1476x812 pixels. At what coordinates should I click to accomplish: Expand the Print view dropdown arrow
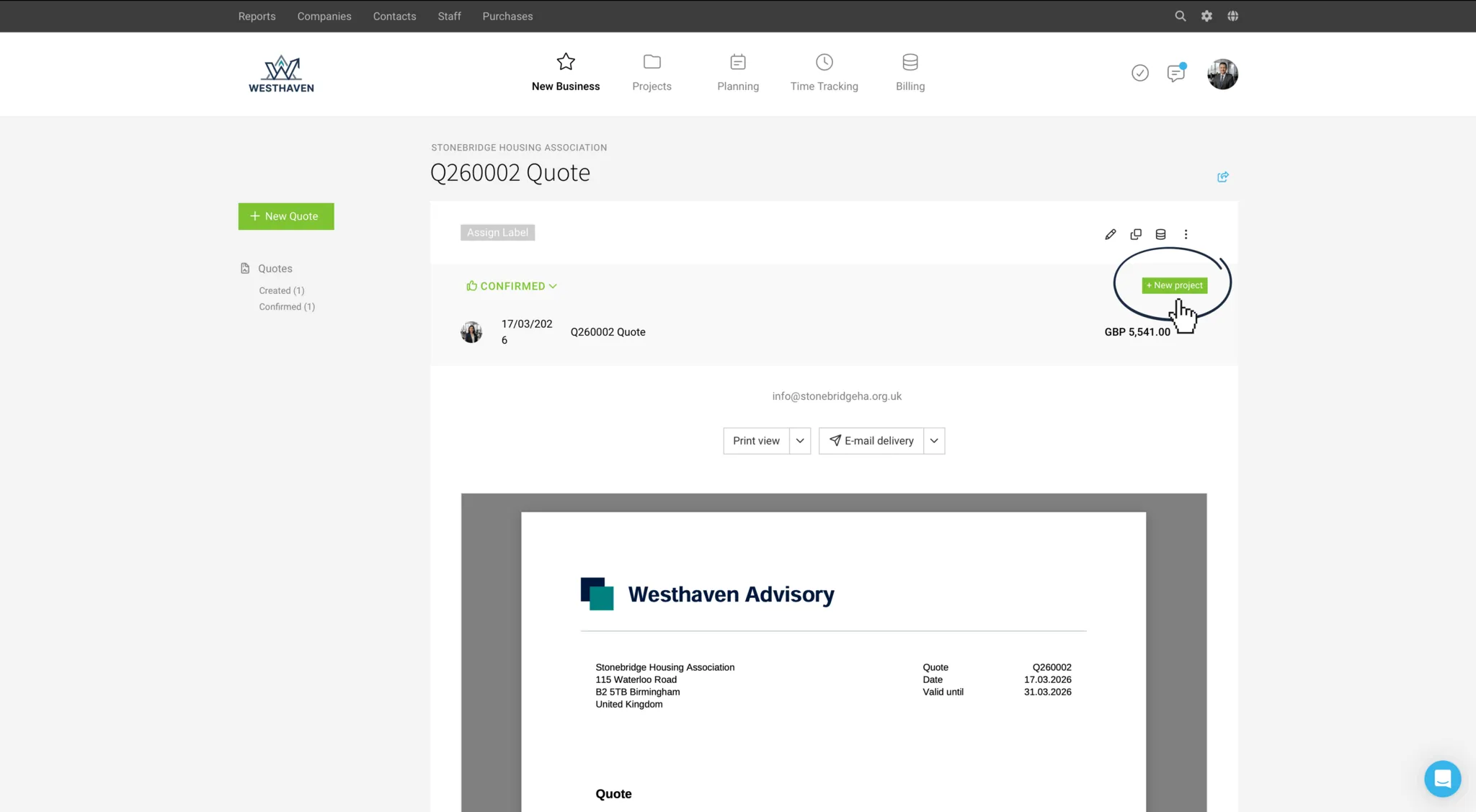(x=800, y=441)
